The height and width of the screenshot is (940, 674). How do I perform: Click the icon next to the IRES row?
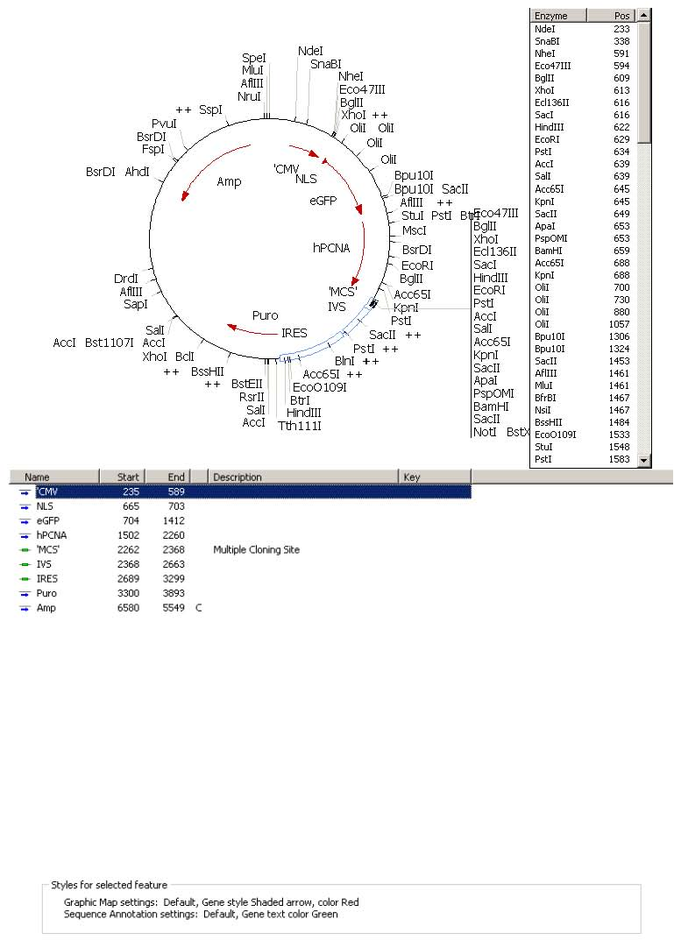(x=24, y=579)
